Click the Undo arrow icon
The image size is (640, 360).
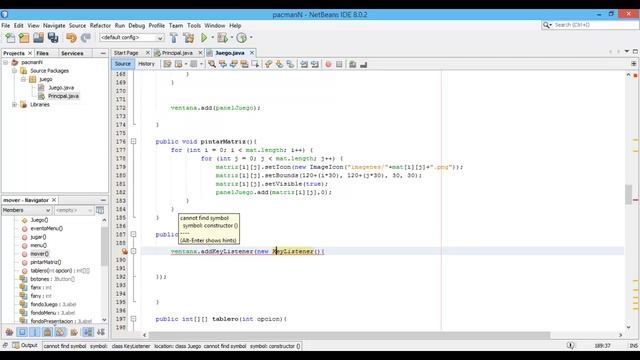point(71,38)
